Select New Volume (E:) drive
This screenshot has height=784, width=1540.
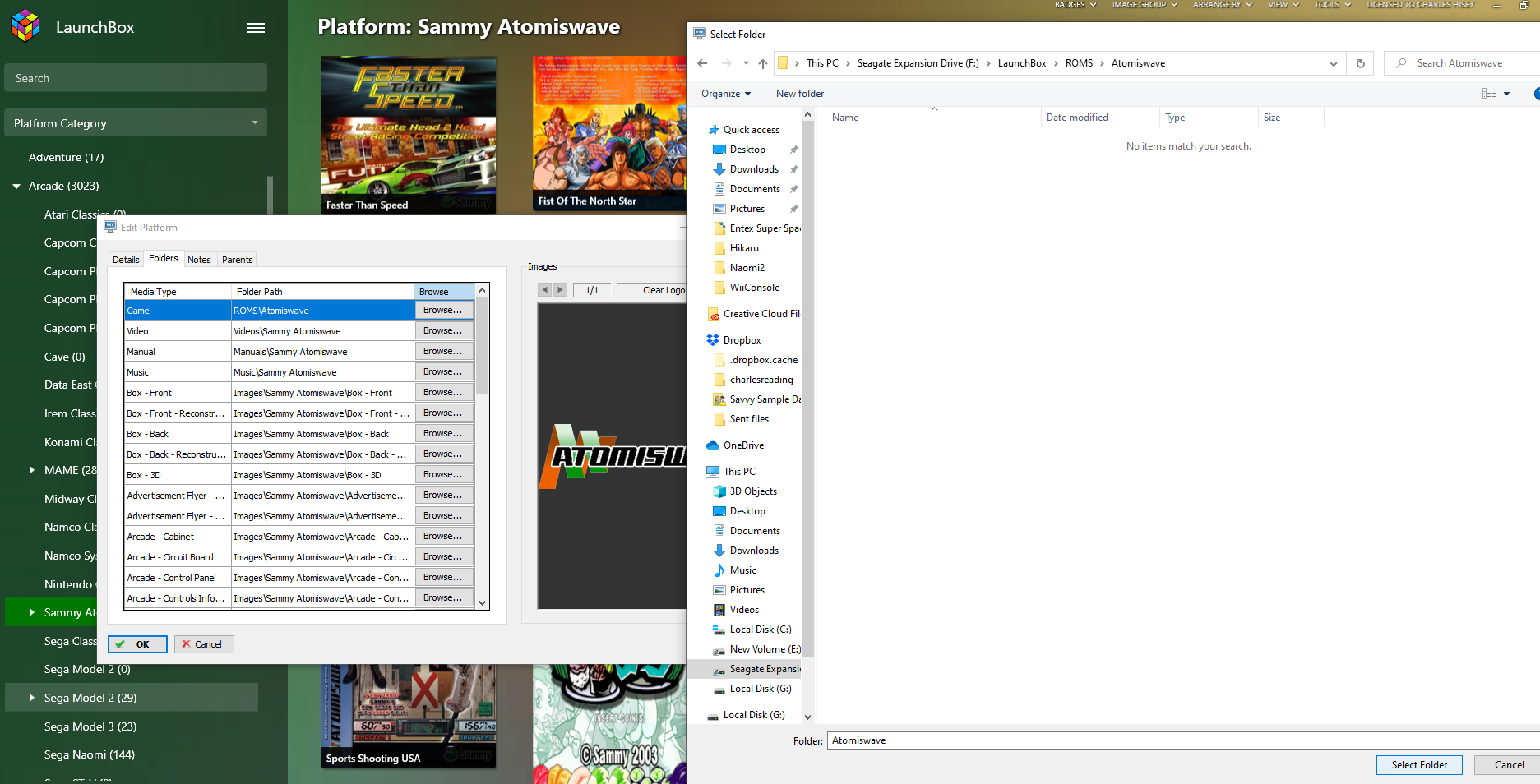765,649
